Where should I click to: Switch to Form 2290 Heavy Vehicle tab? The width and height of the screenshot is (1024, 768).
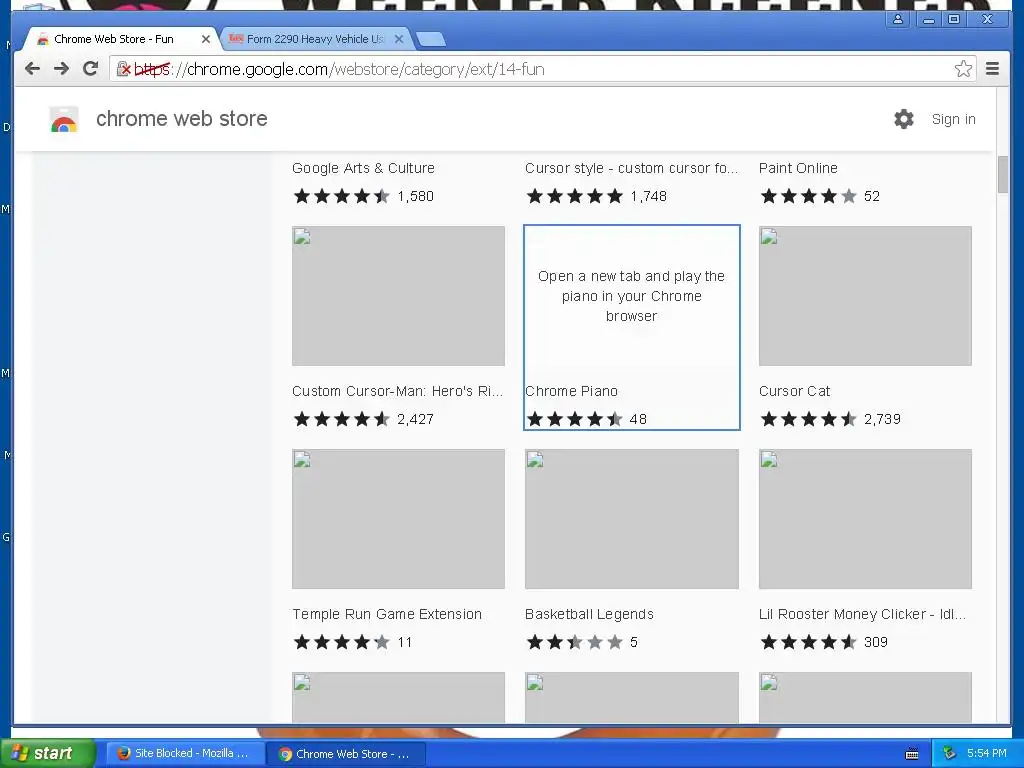click(315, 39)
